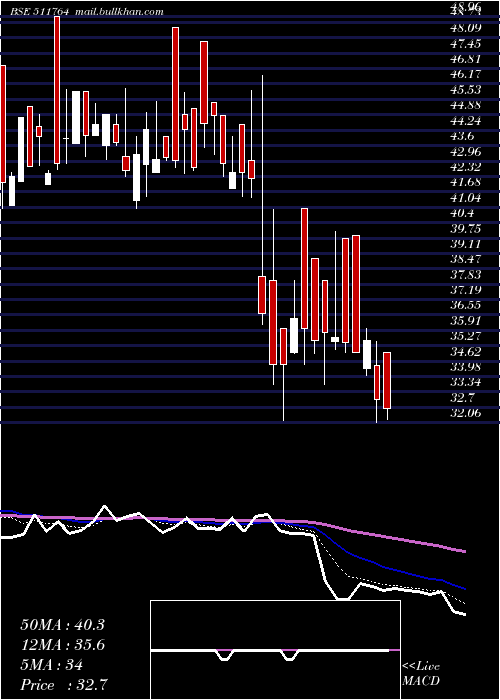Click the 5MA : 34 readout
The width and height of the screenshot is (500, 700).
pos(52,665)
